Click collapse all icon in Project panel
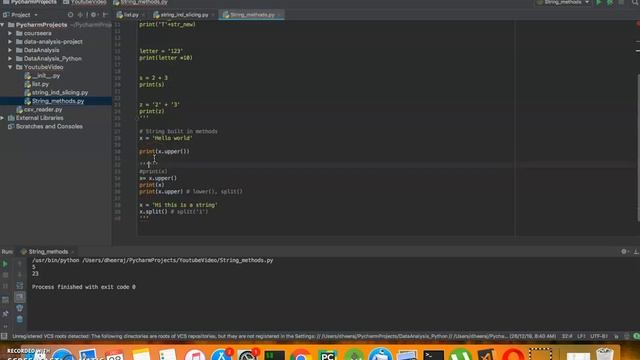Image resolution: width=640 pixels, height=360 pixels. click(80, 15)
